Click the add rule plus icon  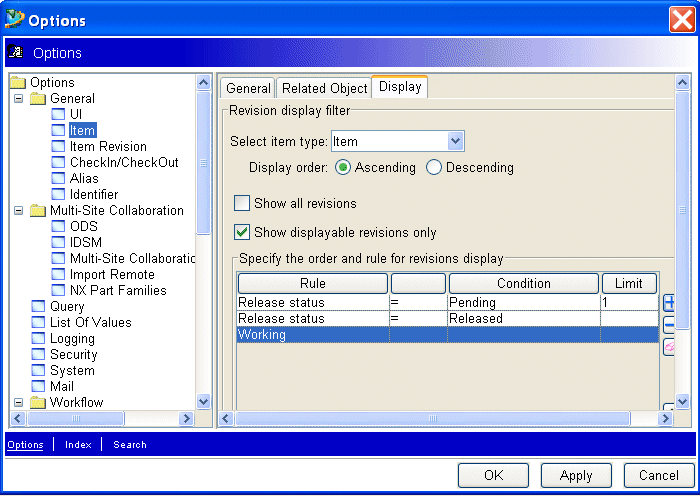tap(668, 303)
